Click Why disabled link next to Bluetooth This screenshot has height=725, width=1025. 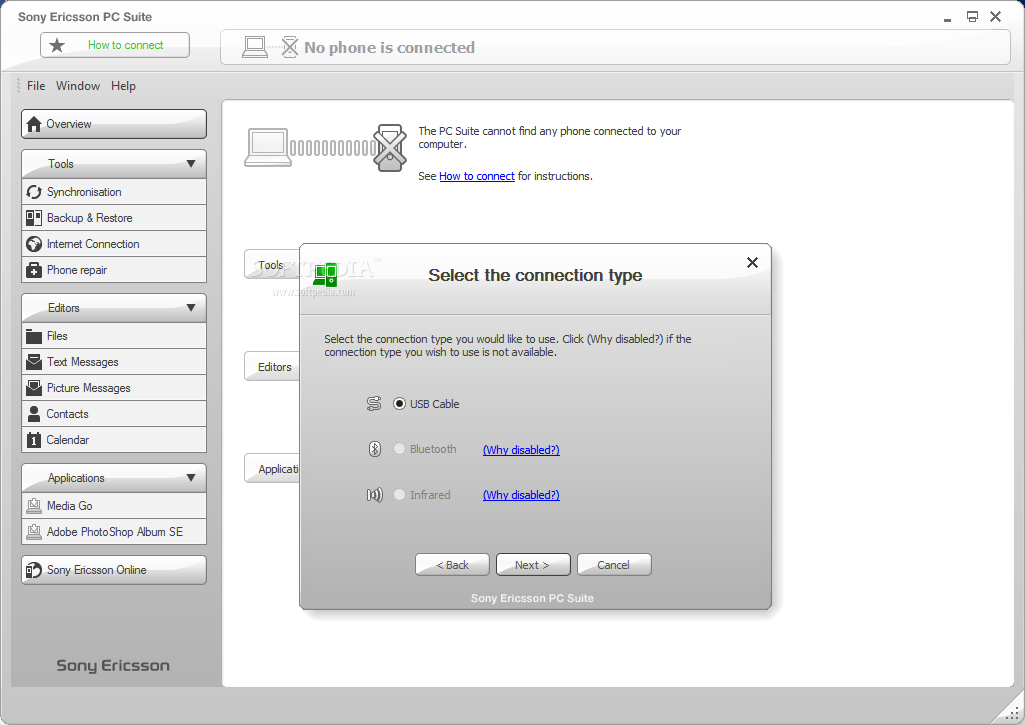coord(521,450)
